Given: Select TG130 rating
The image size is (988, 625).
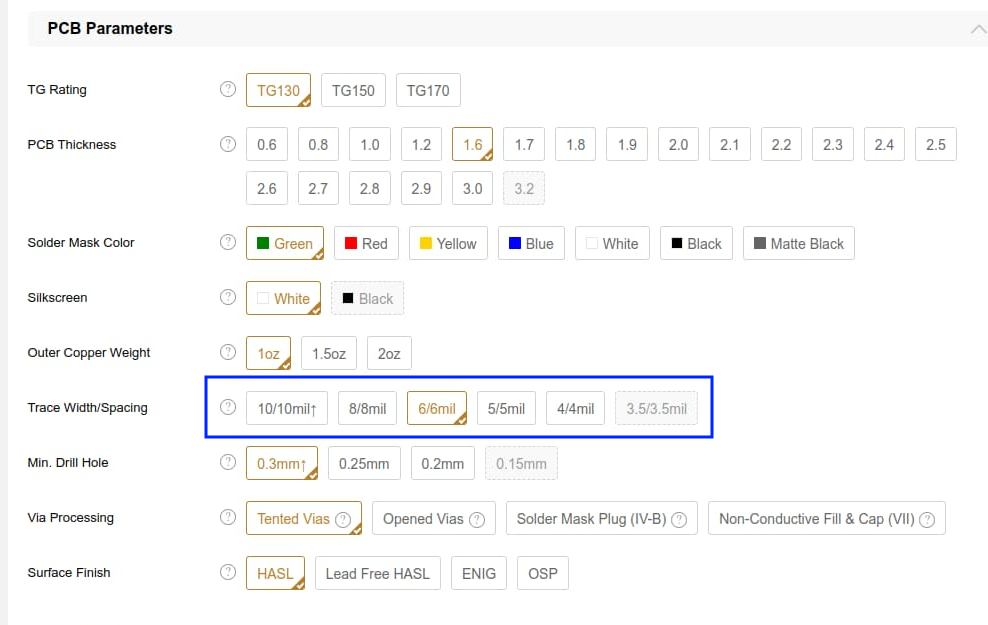Looking at the screenshot, I should tap(279, 90).
